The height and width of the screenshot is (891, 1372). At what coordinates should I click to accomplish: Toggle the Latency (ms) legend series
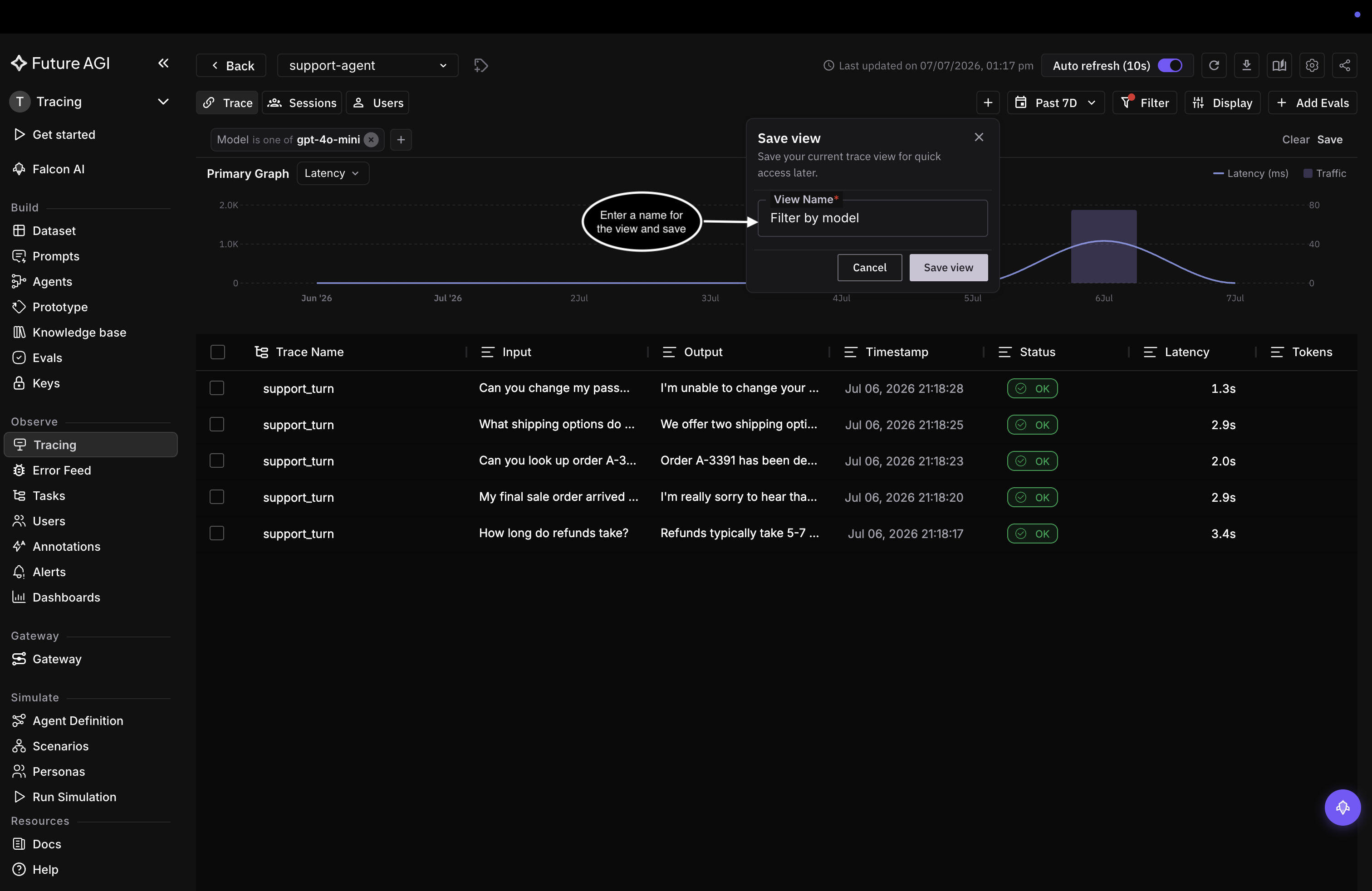pyautogui.click(x=1250, y=173)
